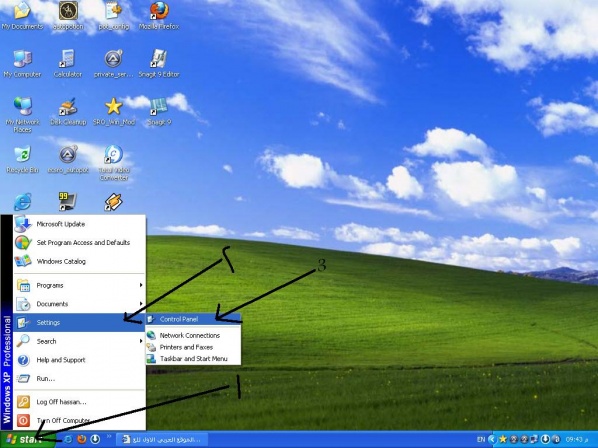This screenshot has width=598, height=448.
Task: Select Snagit 9 Editor desktop shortcut
Action: pos(159,63)
